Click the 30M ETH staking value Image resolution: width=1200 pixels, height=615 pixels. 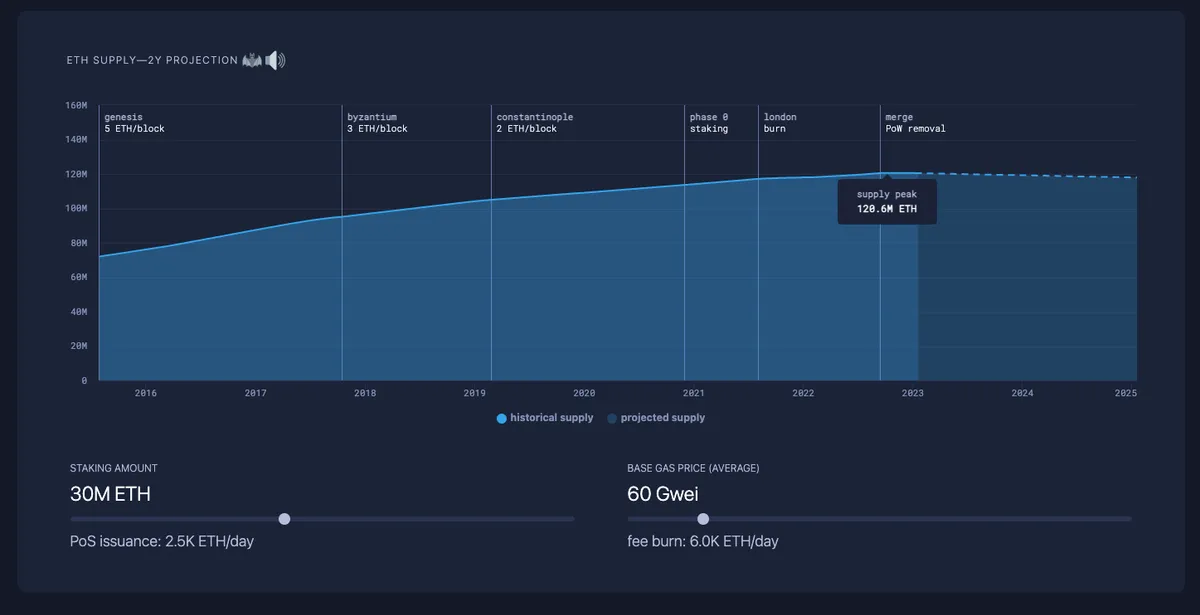pyautogui.click(x=110, y=494)
